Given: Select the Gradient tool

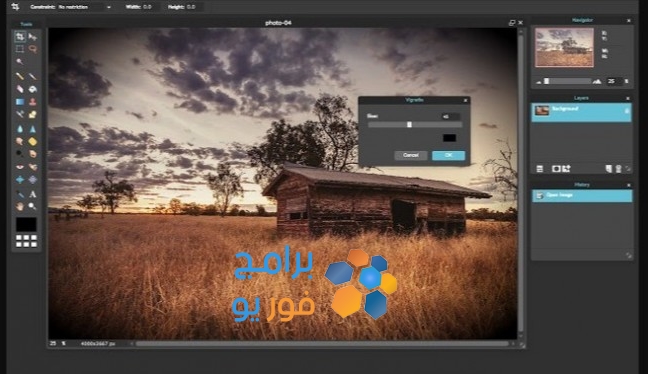Looking at the screenshot, I should [19, 102].
